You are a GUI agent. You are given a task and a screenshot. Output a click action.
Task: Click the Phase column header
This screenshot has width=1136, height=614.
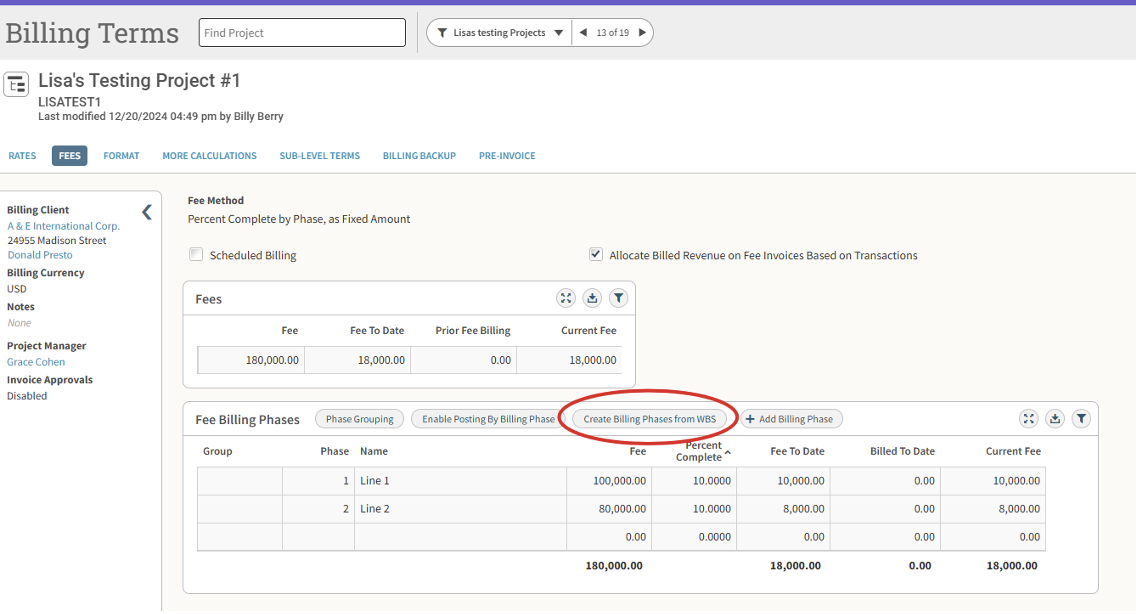335,451
